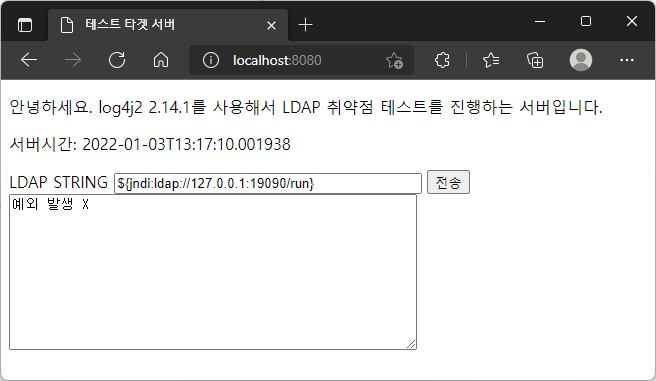Click inside the result text area
656x381 pixels.
(x=213, y=272)
